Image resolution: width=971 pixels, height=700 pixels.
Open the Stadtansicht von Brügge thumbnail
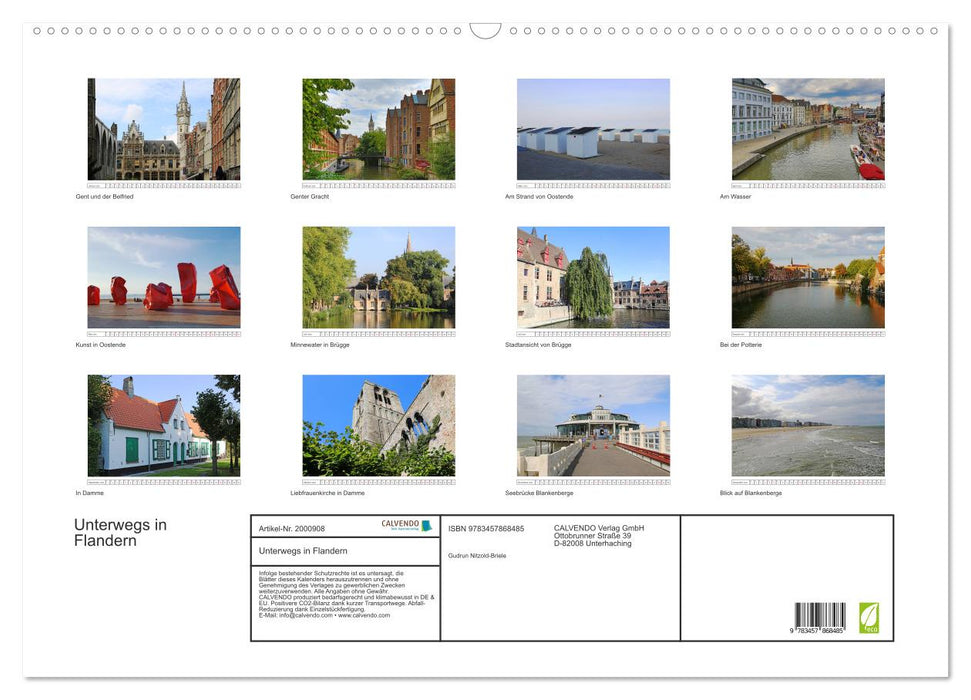(x=591, y=278)
